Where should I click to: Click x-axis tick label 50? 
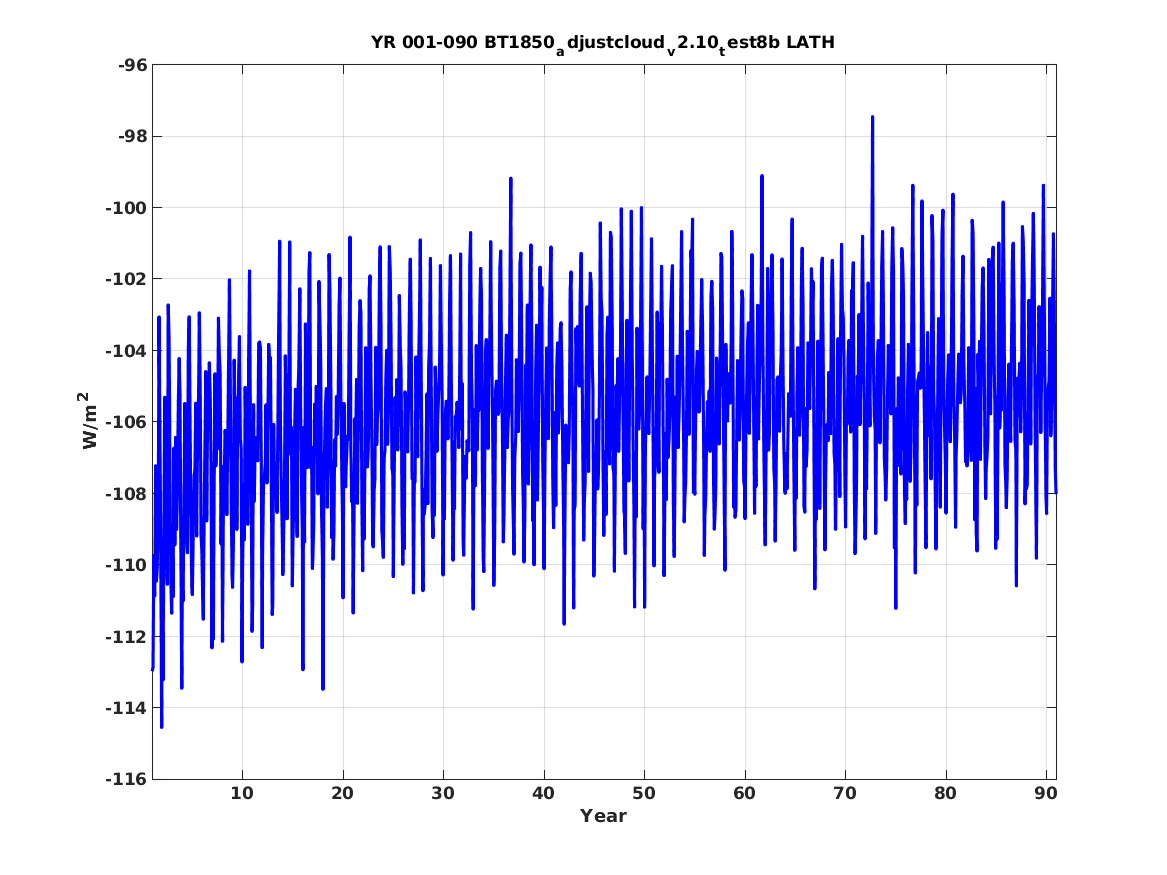tap(644, 793)
